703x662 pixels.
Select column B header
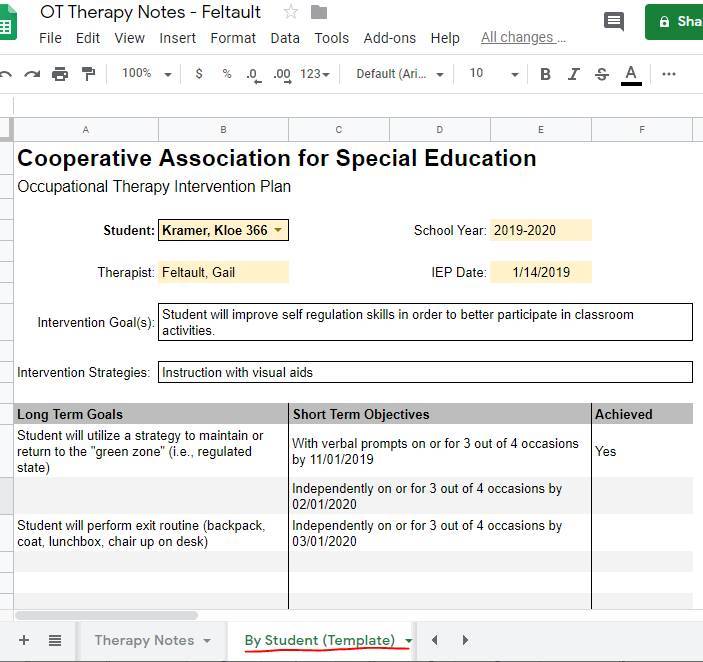click(x=223, y=130)
